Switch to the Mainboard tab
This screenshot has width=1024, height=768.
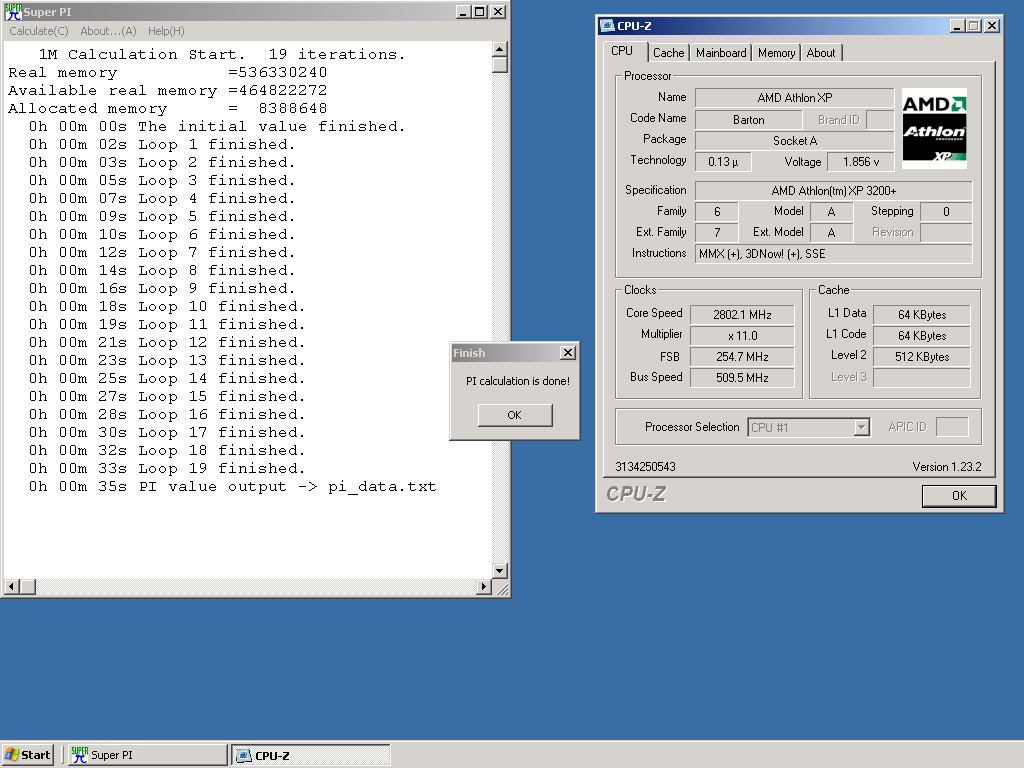pos(721,53)
